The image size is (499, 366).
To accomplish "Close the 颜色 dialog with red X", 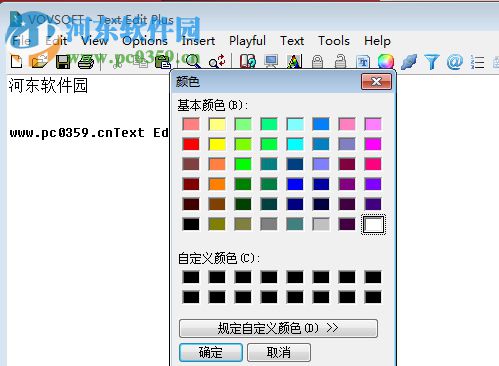I will 376,81.
